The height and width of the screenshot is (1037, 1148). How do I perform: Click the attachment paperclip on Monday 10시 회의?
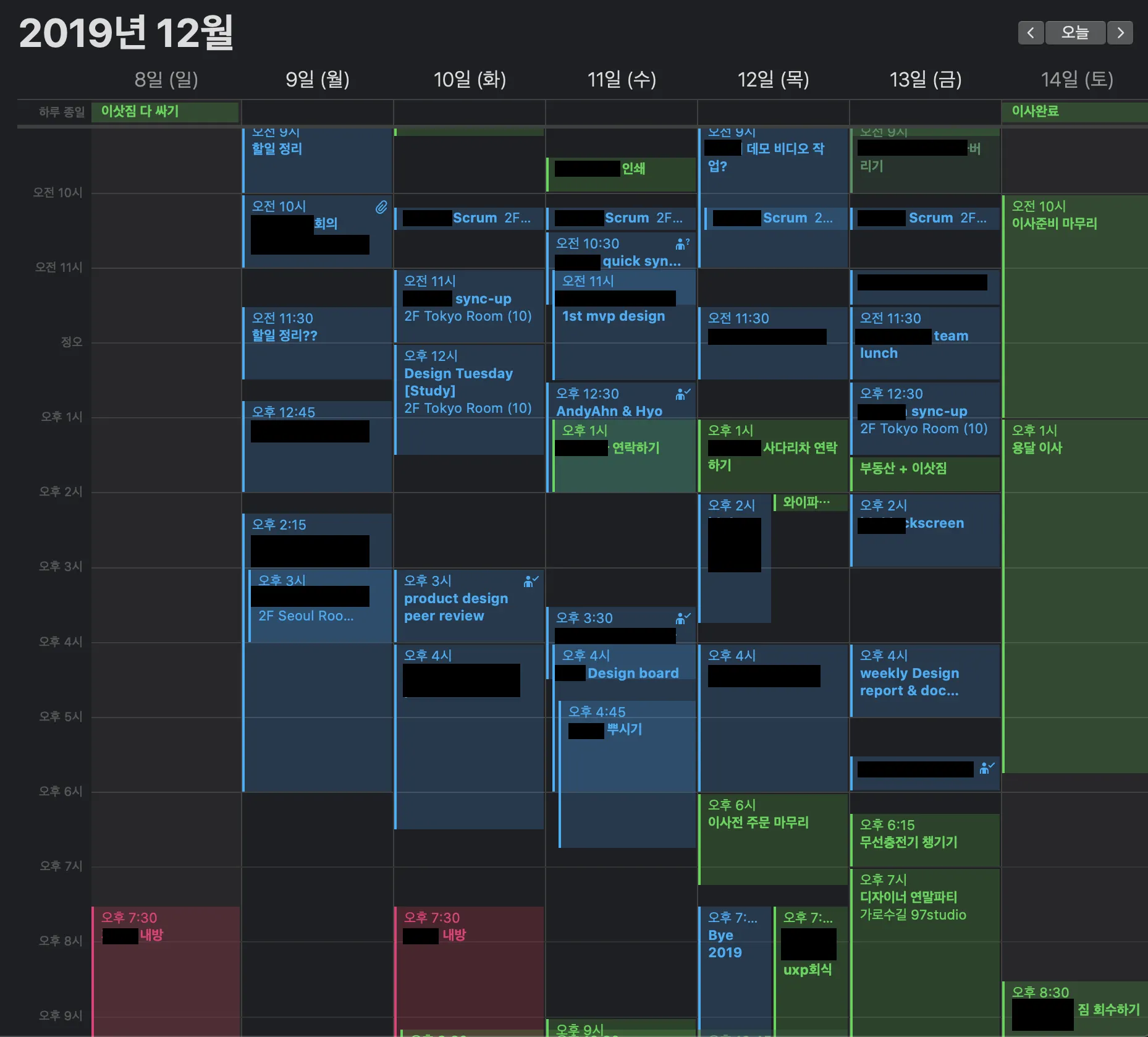(381, 207)
